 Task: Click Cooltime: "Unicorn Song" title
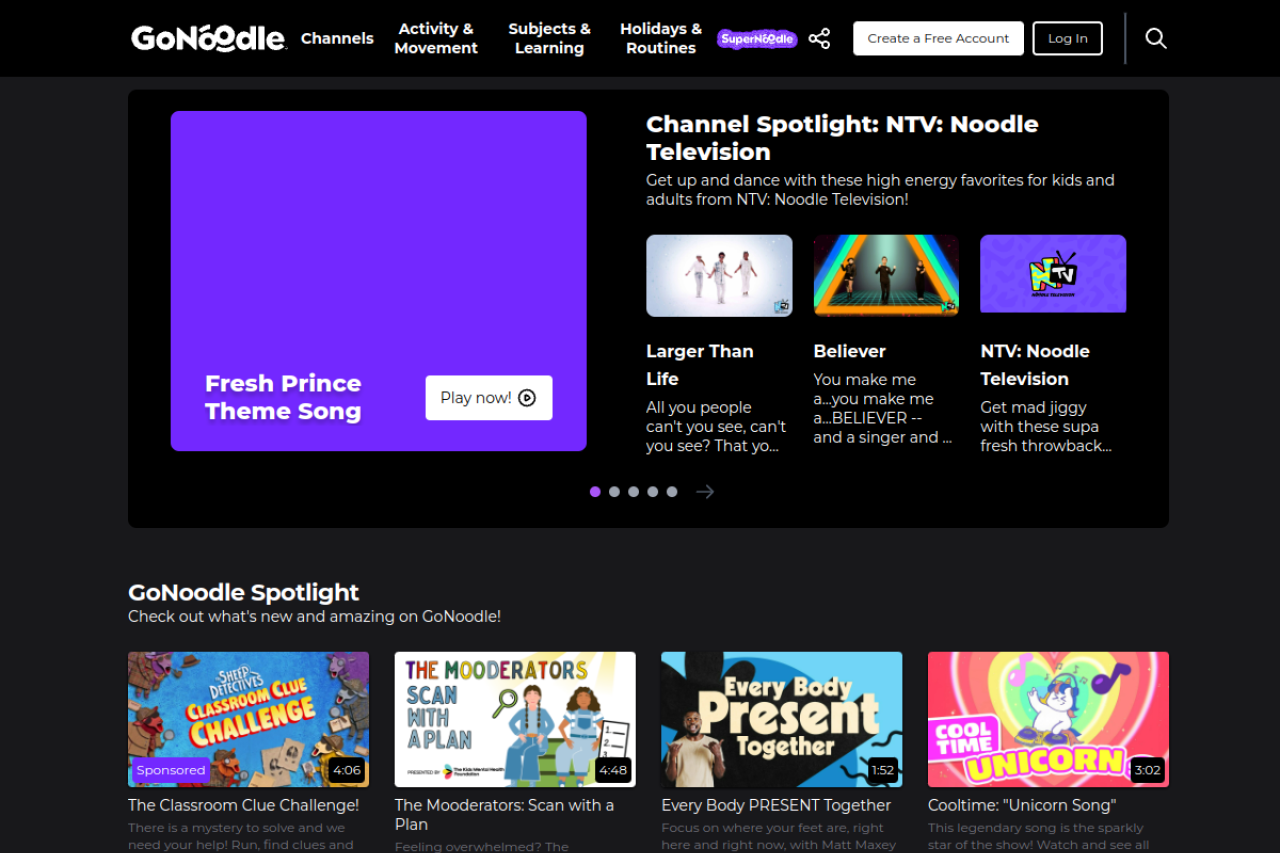(1022, 805)
